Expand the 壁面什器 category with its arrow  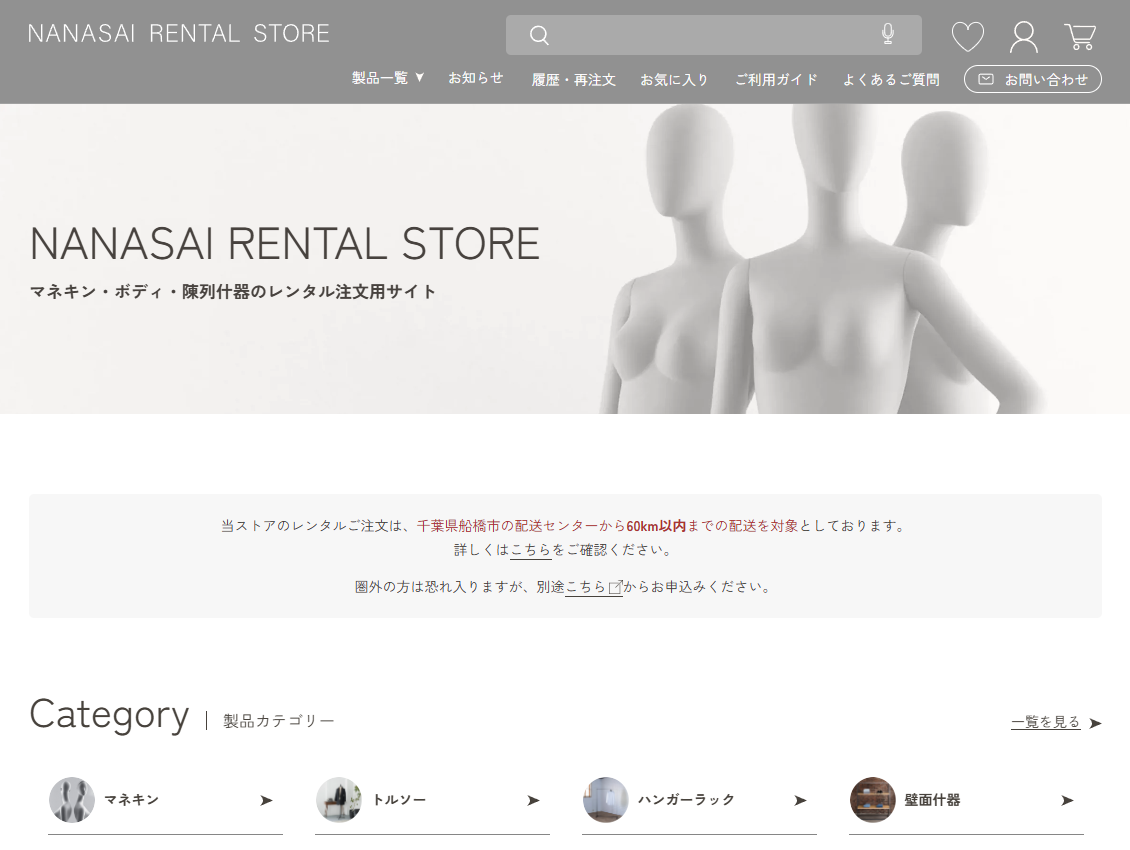coord(1066,800)
